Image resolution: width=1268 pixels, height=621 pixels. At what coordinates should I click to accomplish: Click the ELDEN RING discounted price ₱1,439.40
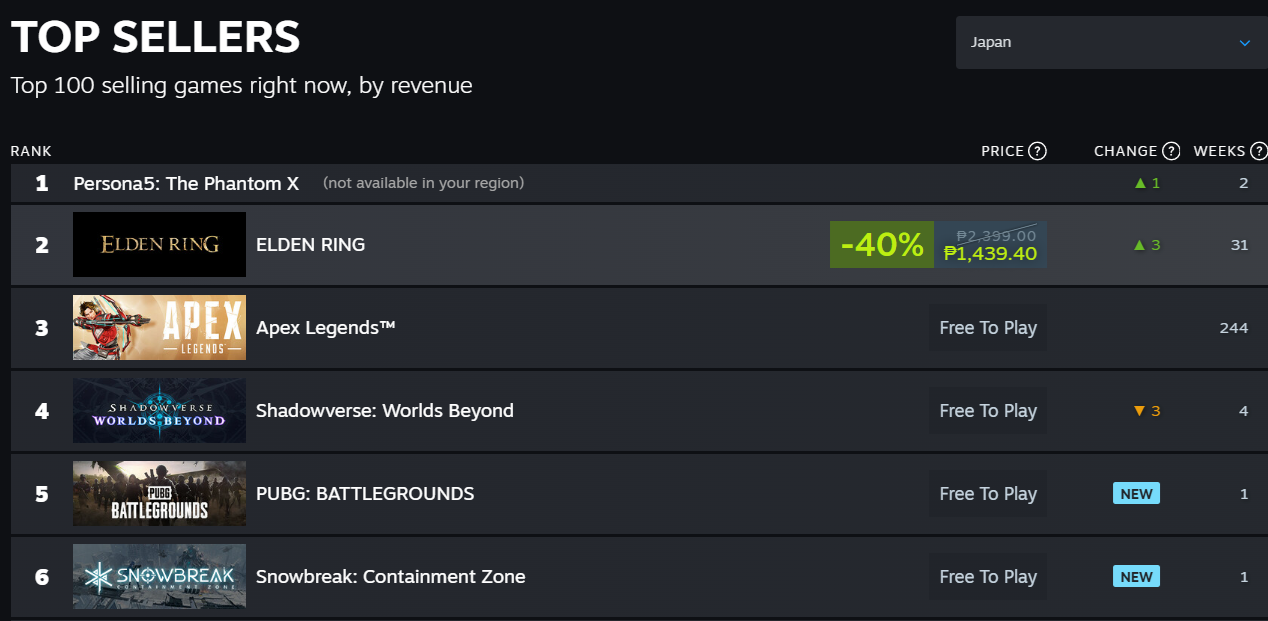tap(990, 254)
